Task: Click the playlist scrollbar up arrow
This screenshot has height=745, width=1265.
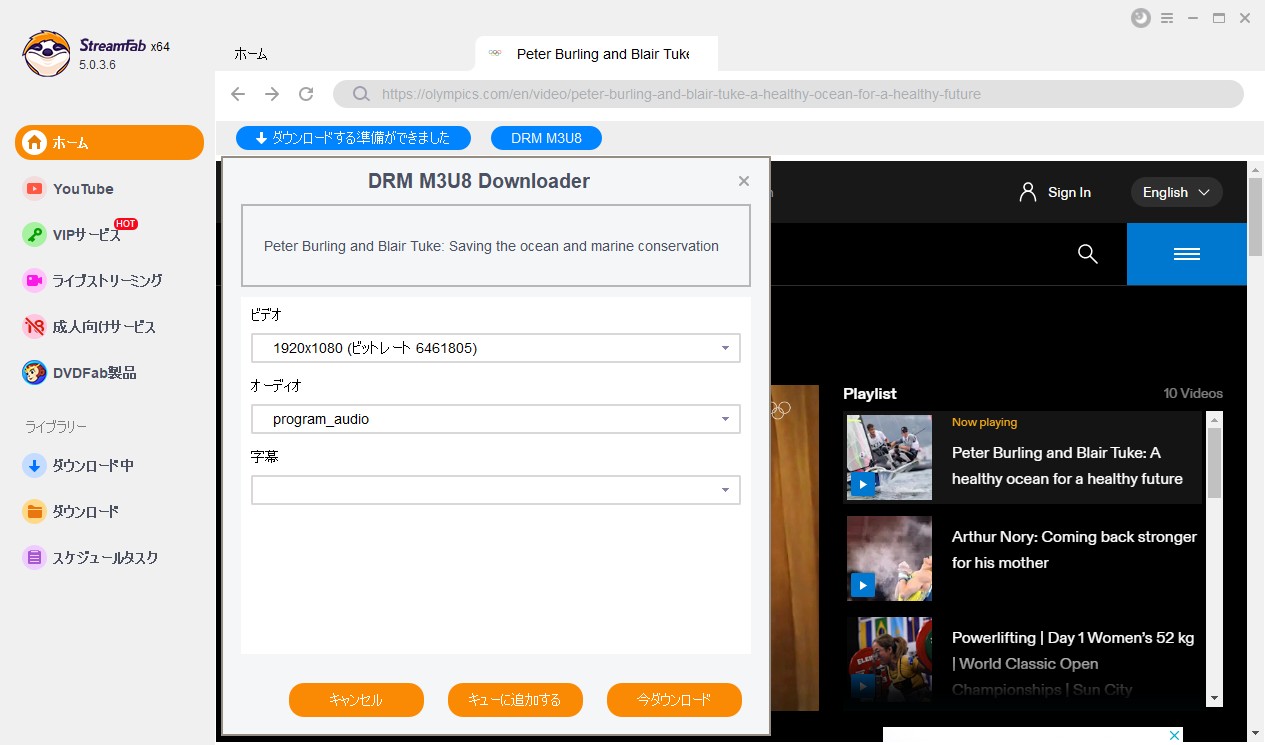Action: click(1215, 419)
